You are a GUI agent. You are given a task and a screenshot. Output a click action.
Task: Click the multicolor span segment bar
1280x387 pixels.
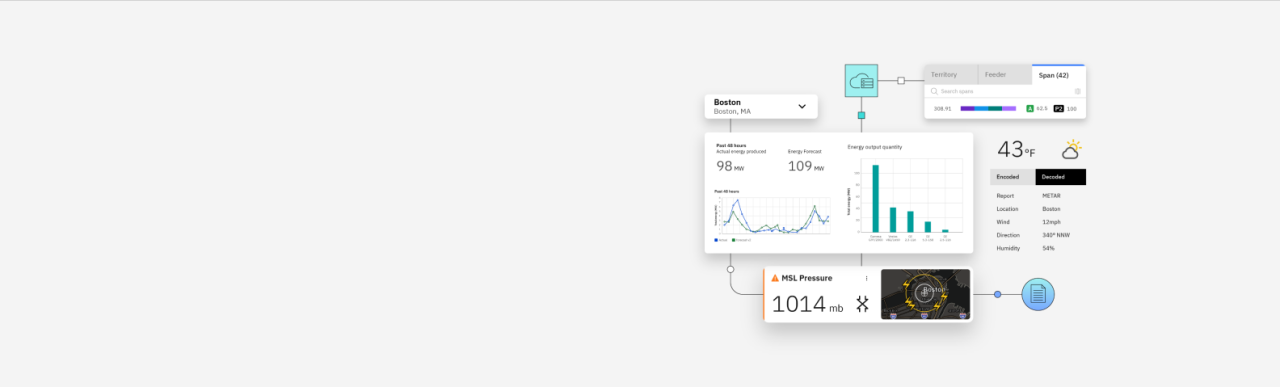pos(988,108)
